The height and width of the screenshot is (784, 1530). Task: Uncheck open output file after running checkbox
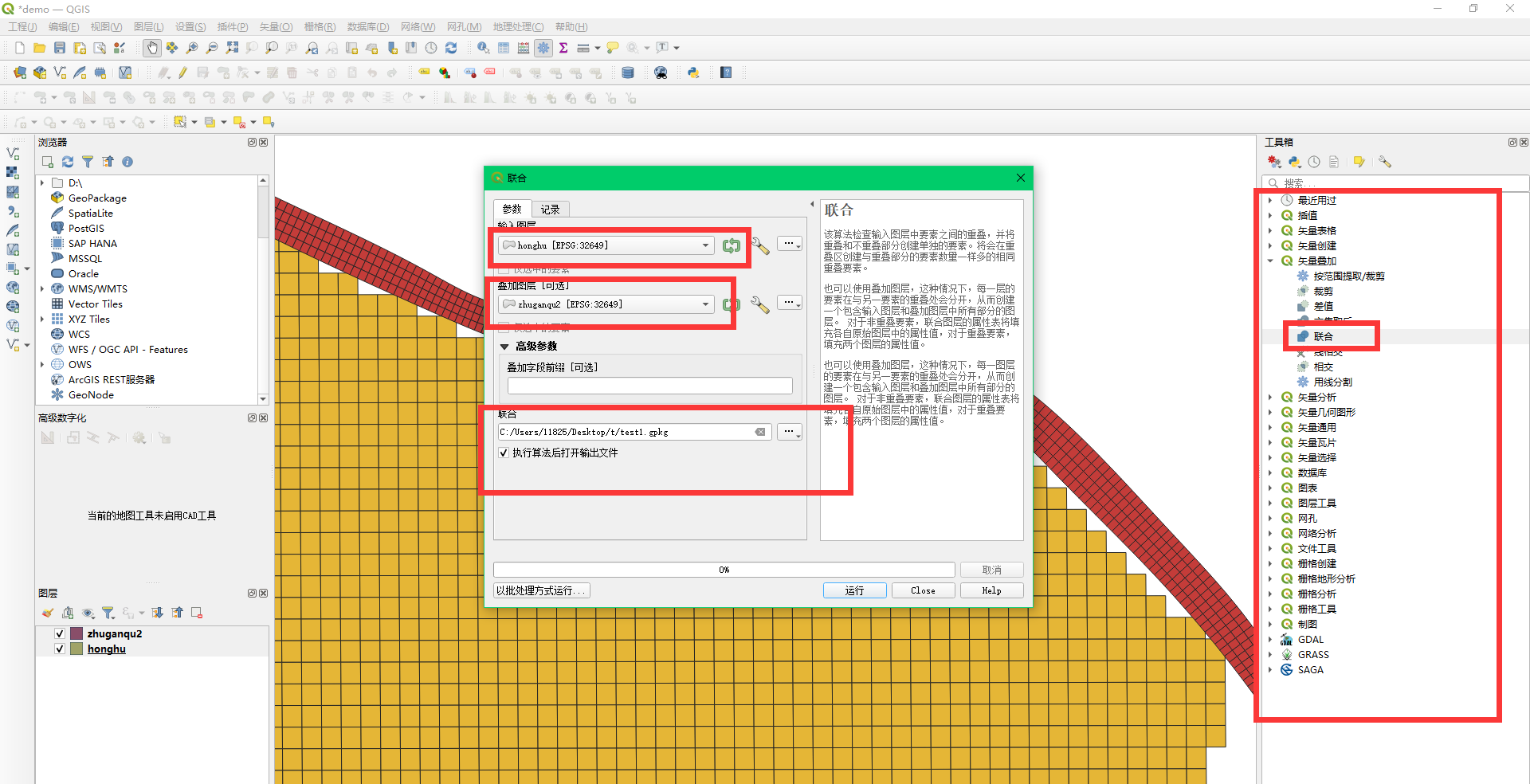(504, 453)
